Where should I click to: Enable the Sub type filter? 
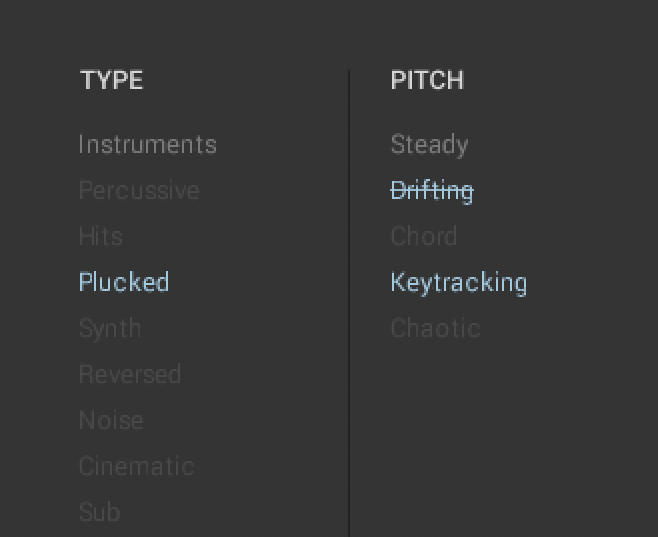point(100,513)
